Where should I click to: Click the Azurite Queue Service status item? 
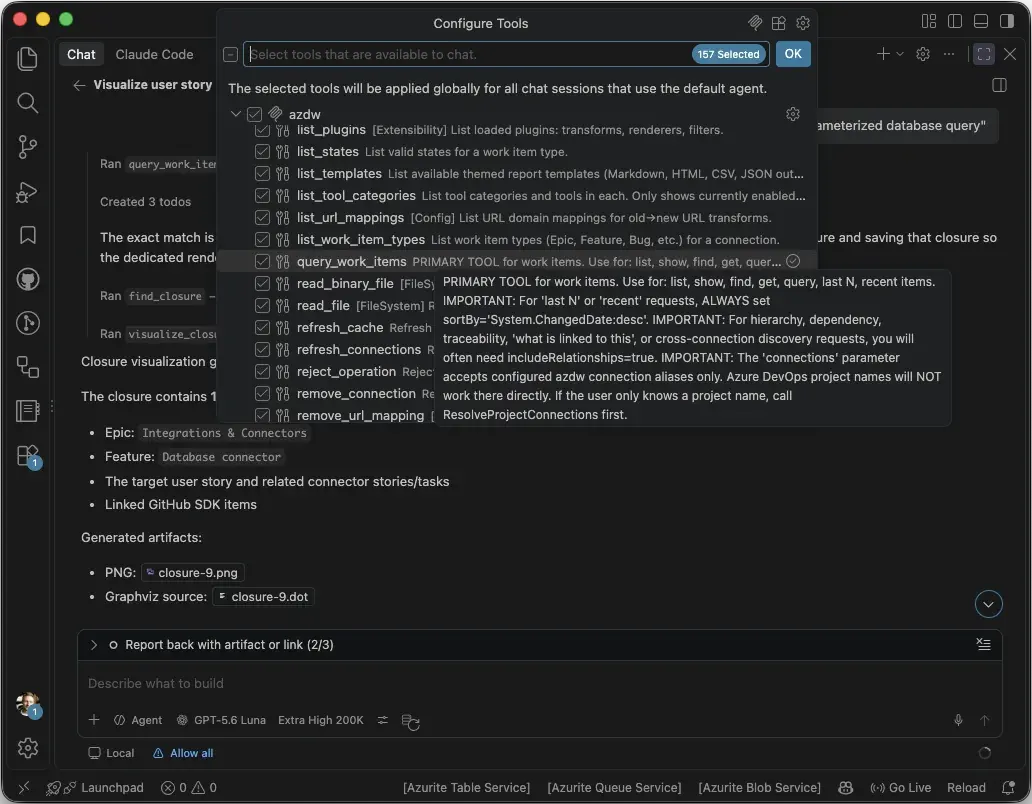pos(614,788)
